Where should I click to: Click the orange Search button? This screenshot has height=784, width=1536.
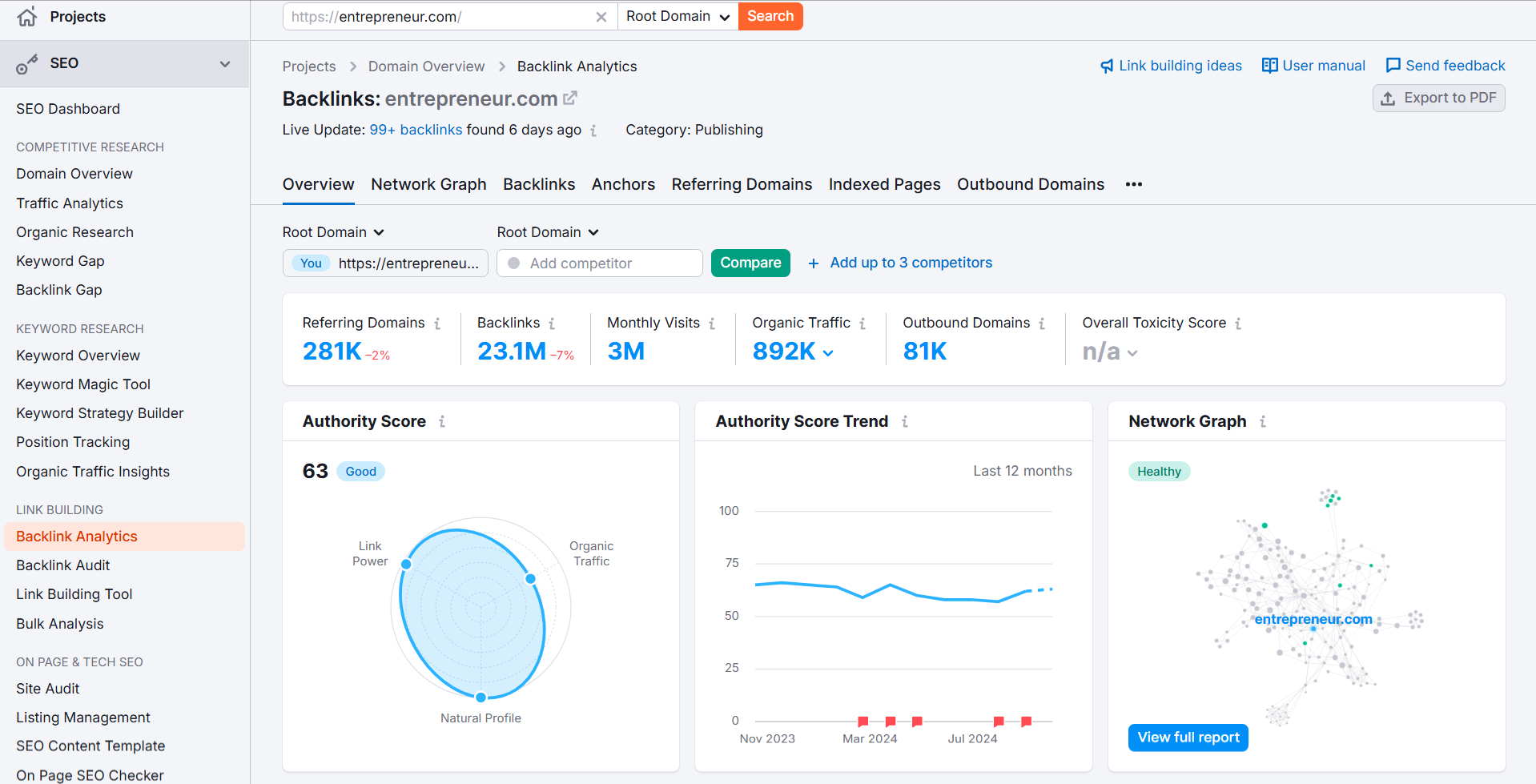(770, 17)
